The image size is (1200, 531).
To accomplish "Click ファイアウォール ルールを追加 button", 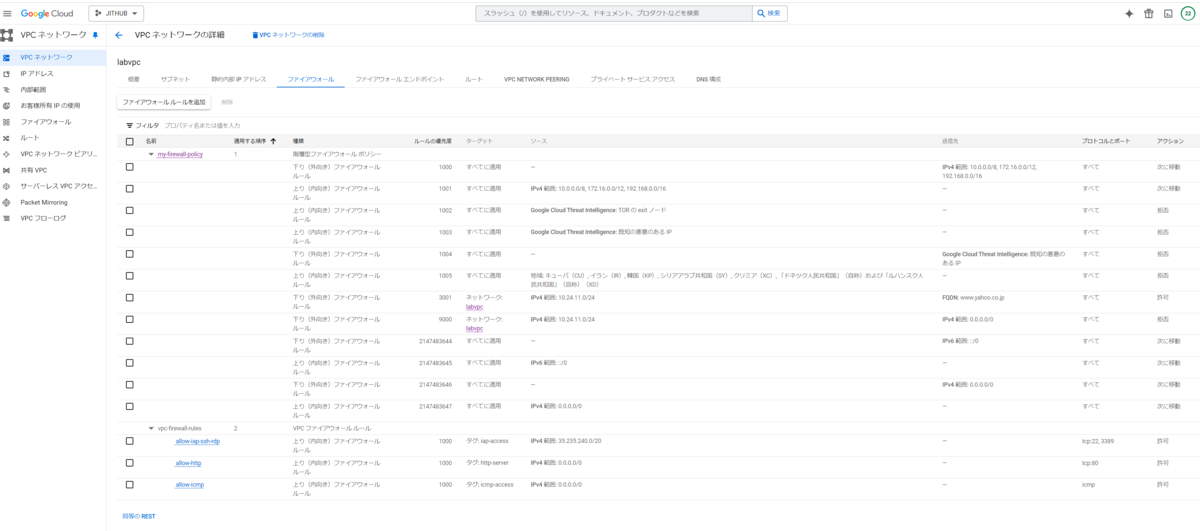I will click(x=164, y=102).
